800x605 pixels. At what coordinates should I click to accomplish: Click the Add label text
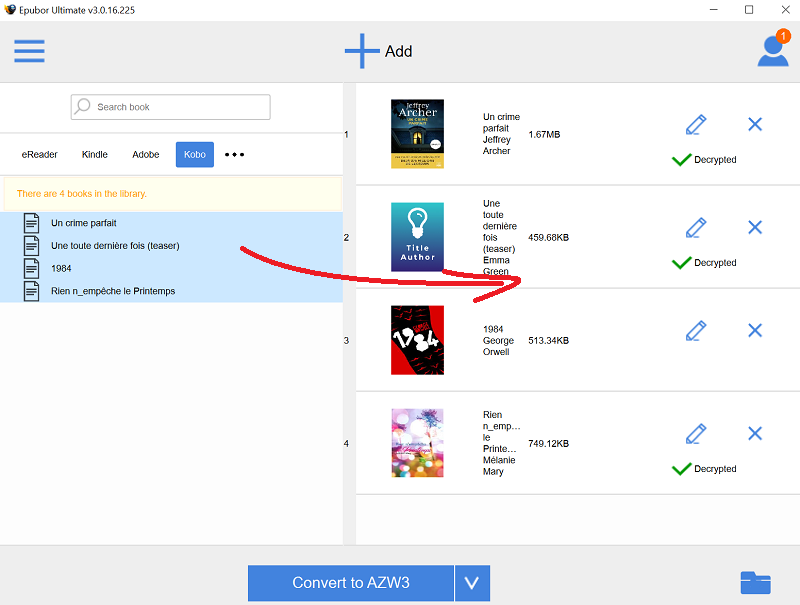[398, 52]
